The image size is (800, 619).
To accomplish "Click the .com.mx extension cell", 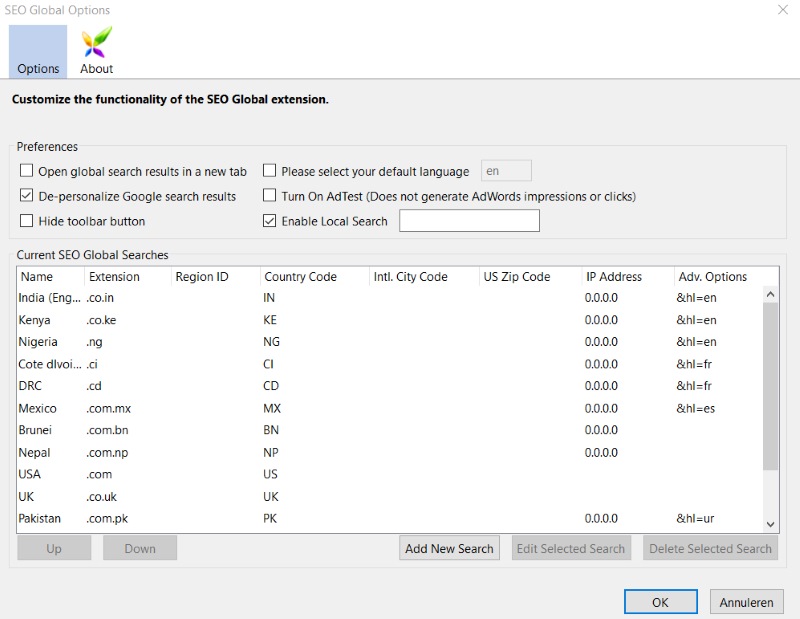I will (x=108, y=408).
